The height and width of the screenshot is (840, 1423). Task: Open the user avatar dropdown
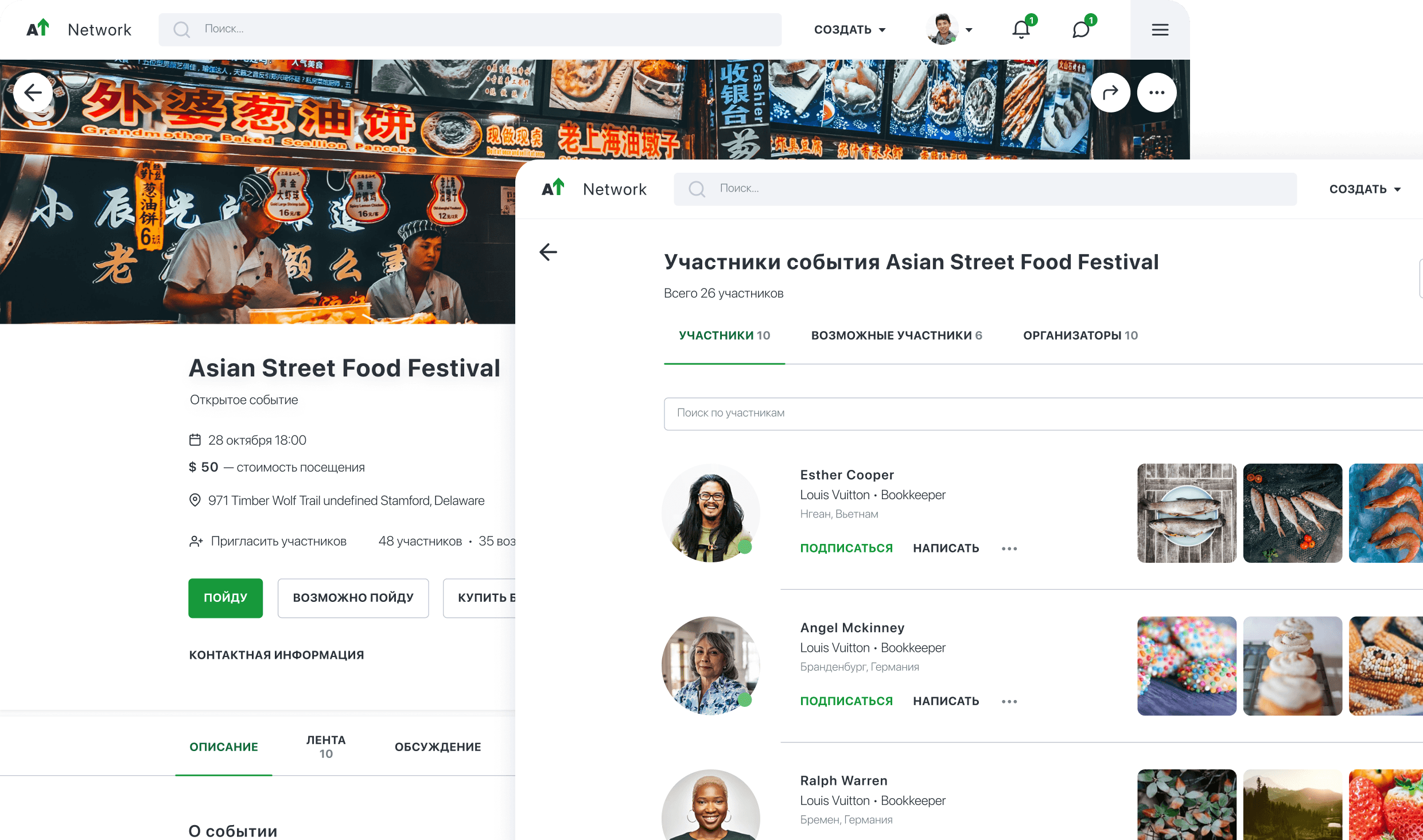[950, 30]
